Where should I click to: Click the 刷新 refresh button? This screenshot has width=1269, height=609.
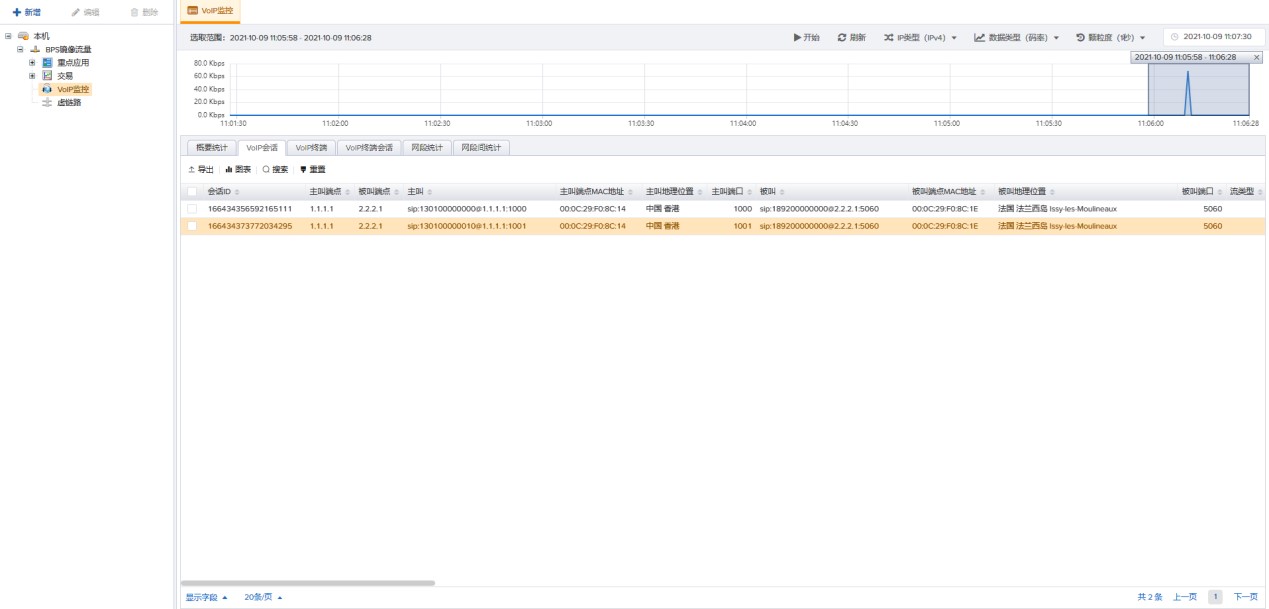point(852,37)
